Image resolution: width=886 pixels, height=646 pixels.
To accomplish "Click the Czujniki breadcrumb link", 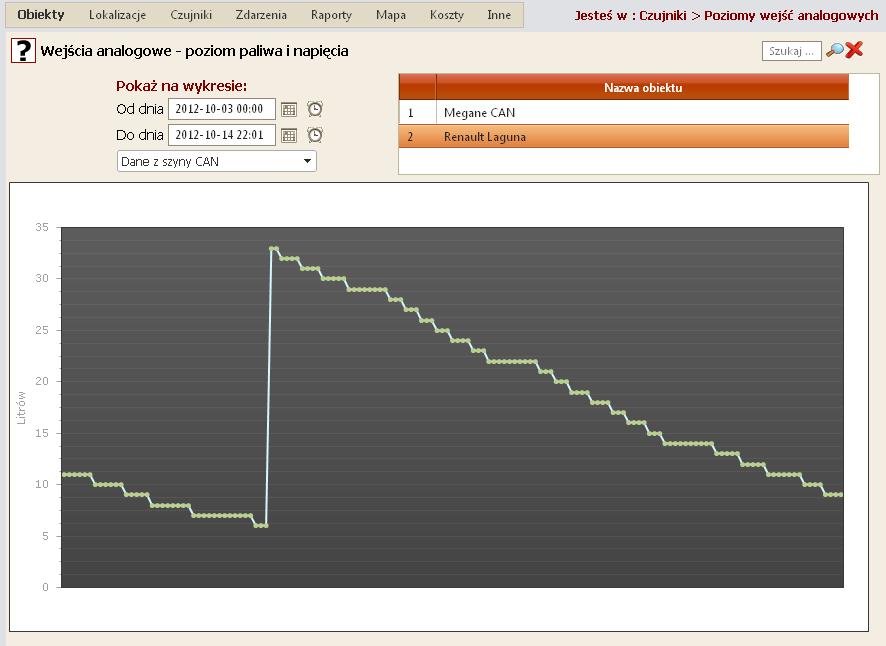I will coord(663,16).
